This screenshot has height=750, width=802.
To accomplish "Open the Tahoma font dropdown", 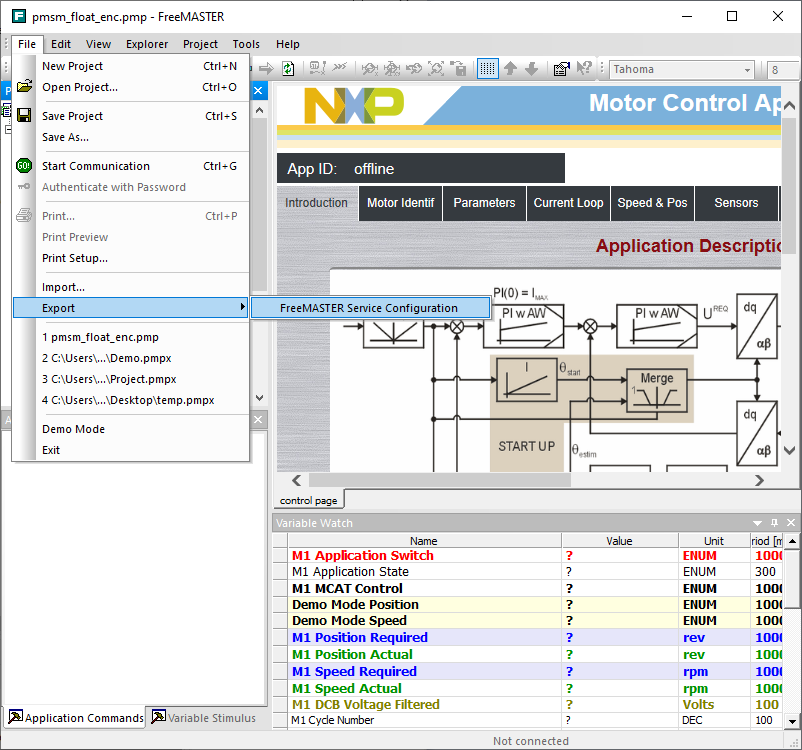I will pos(747,70).
